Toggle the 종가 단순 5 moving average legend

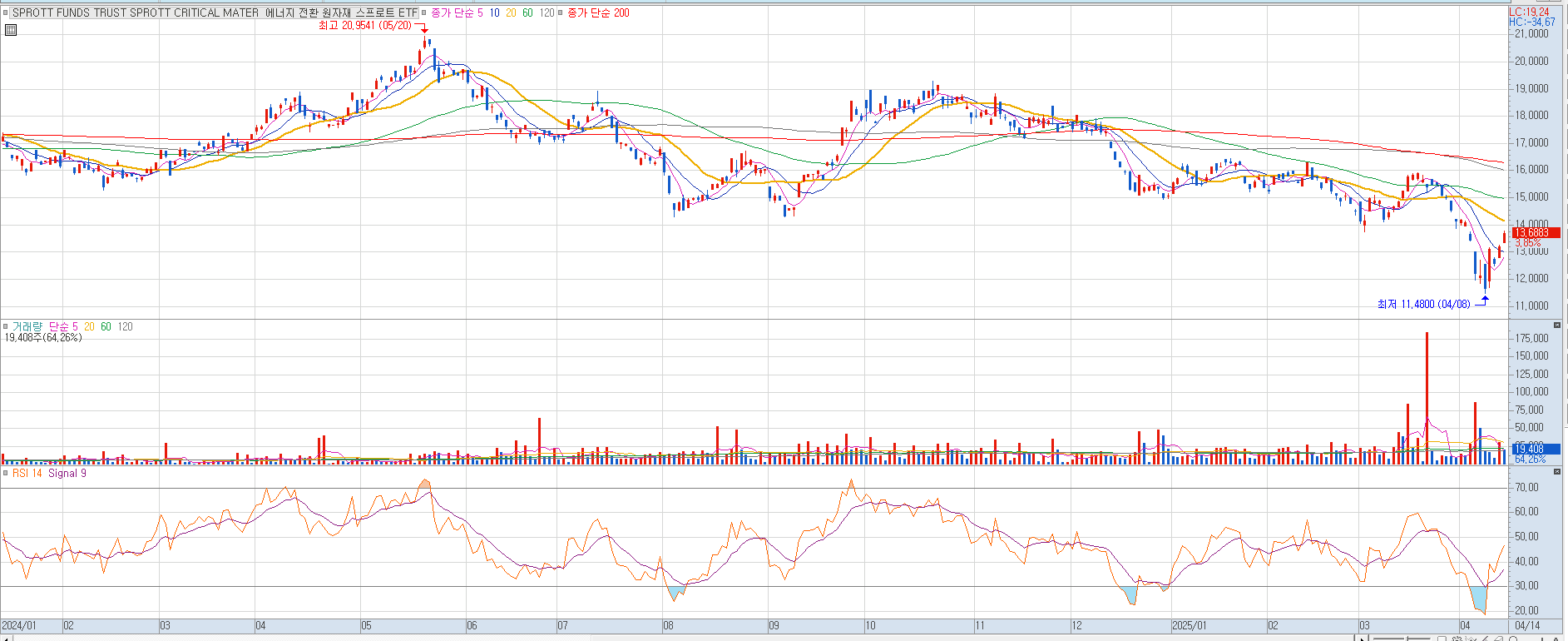[x=456, y=13]
